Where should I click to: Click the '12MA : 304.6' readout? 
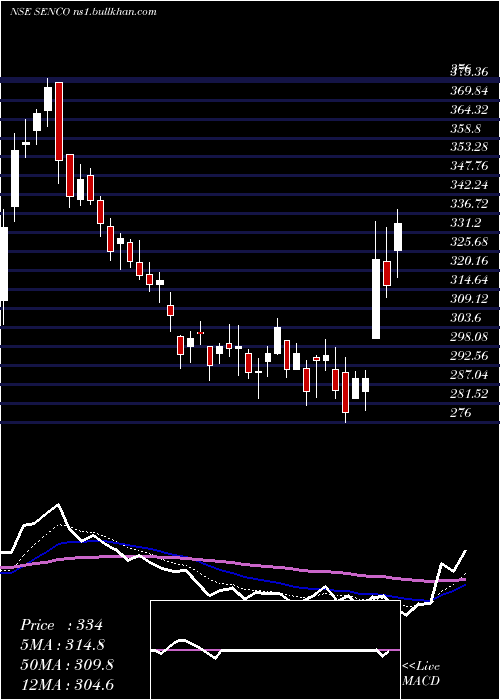point(67,684)
